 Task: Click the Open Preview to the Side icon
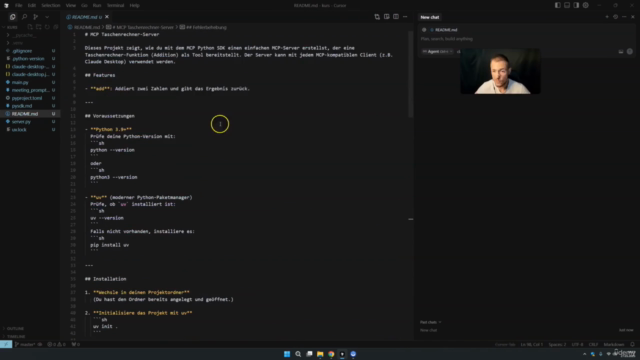pyautogui.click(x=387, y=17)
